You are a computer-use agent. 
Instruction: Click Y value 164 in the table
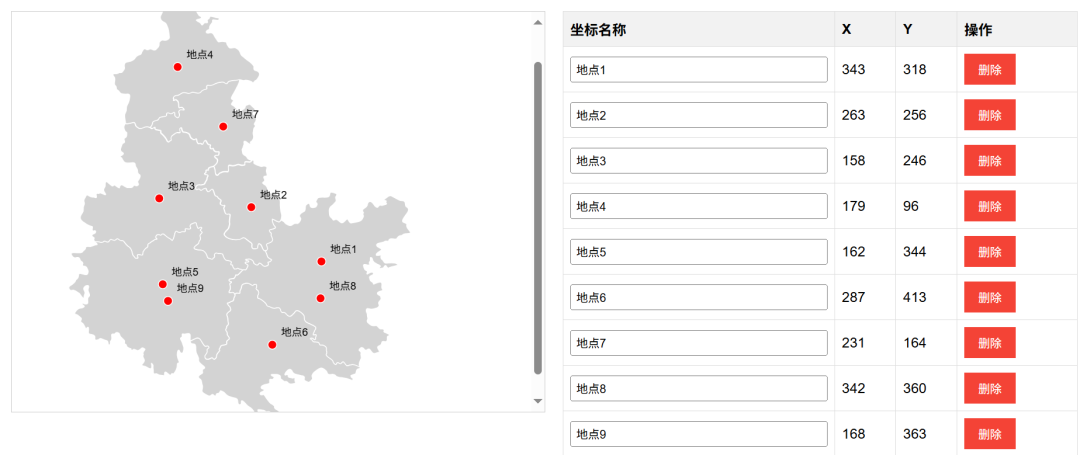pyautogui.click(x=915, y=343)
